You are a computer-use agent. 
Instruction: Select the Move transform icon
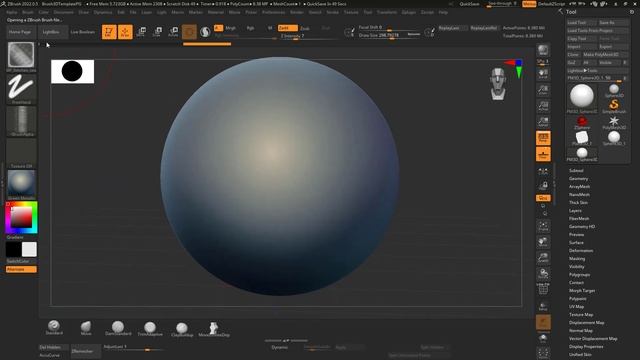pos(141,32)
